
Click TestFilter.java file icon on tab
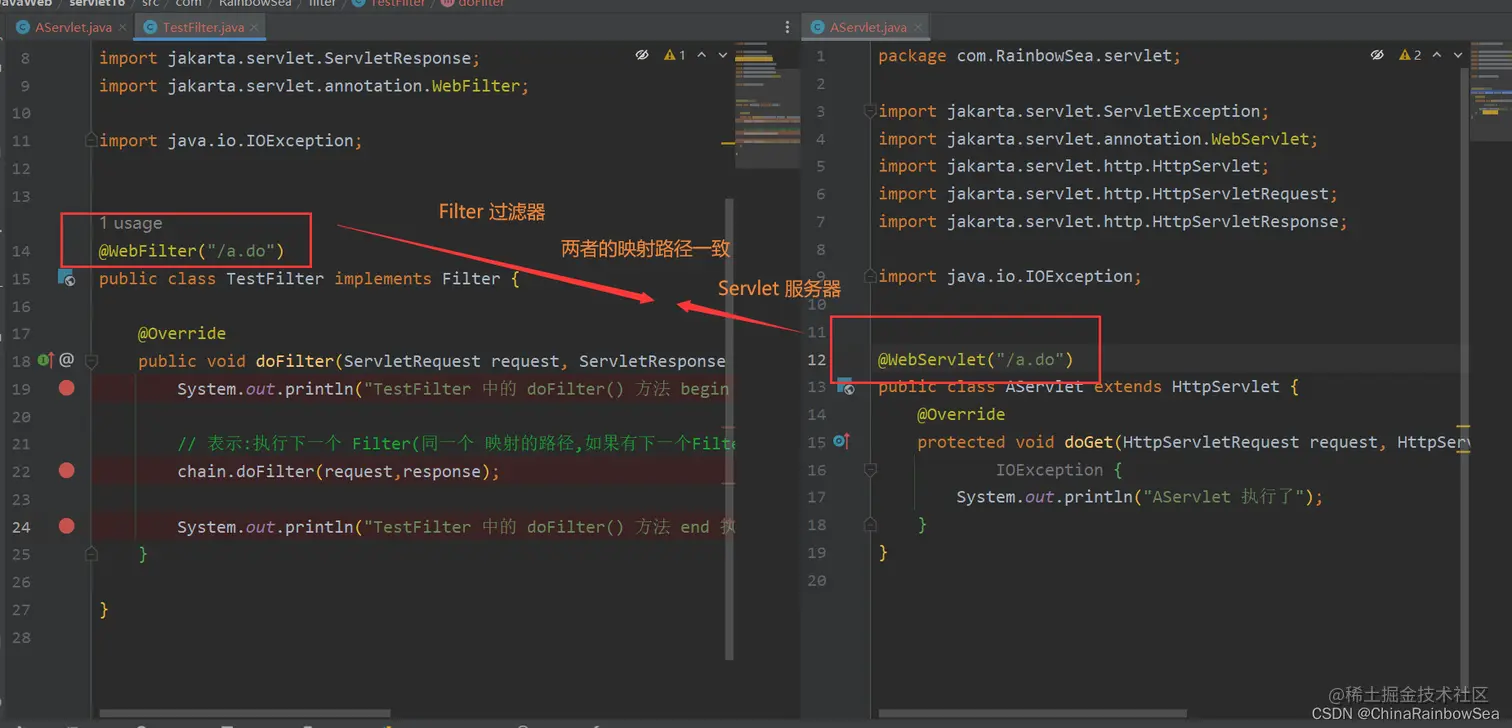151,27
